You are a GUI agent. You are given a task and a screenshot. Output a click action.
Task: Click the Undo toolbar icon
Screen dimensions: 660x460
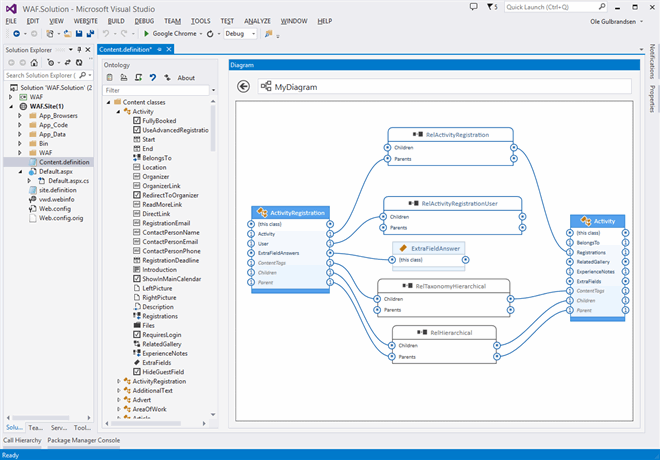pos(106,34)
